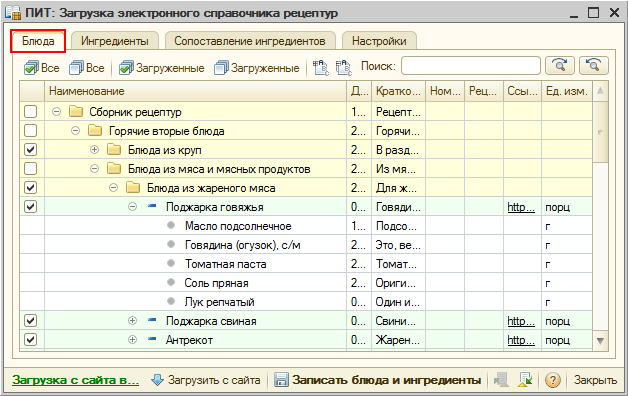This screenshot has width=628, height=396.
Task: Open http link in Поджарка говяжья row
Action: tap(521, 207)
